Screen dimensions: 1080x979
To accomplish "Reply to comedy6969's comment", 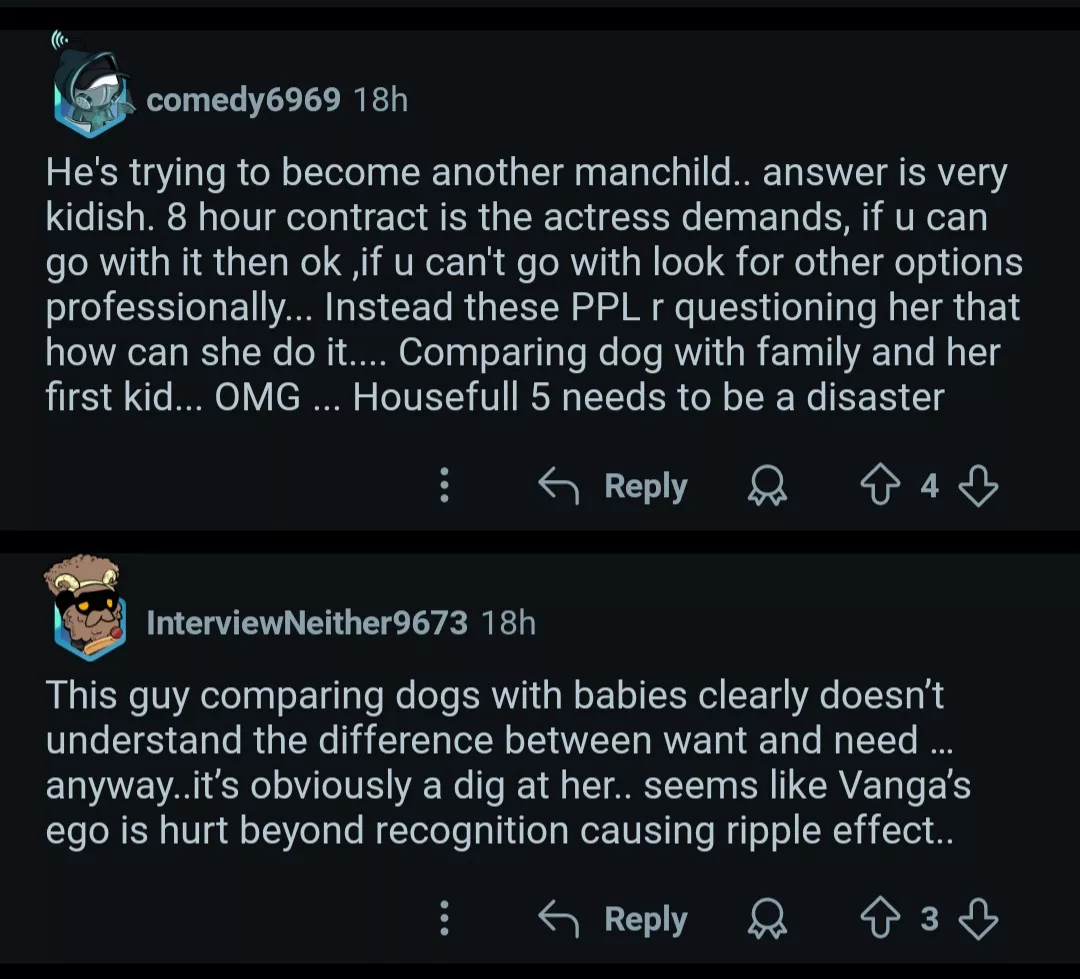I will (x=614, y=487).
